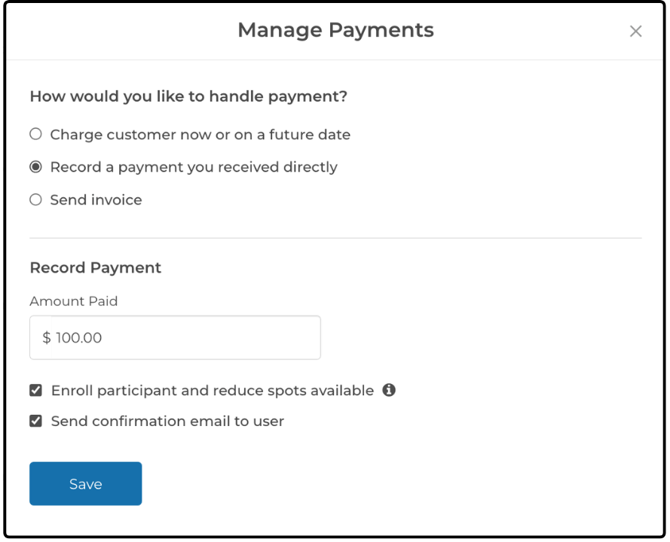Click the dollar sign in the amount field
Screen dimensions: 670x542
[47, 338]
